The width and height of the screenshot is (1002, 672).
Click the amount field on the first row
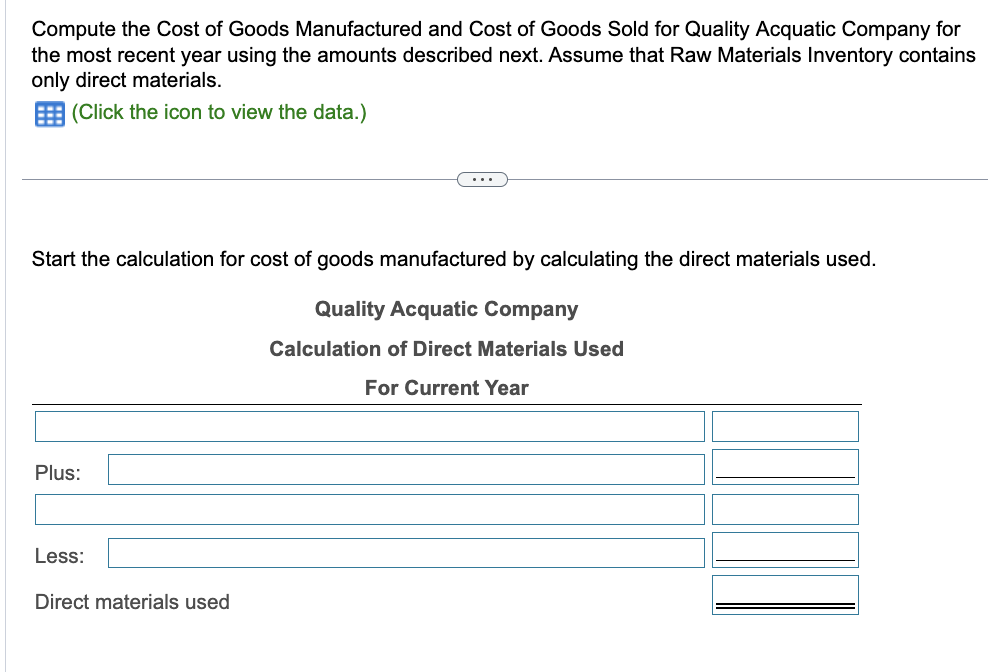785,426
